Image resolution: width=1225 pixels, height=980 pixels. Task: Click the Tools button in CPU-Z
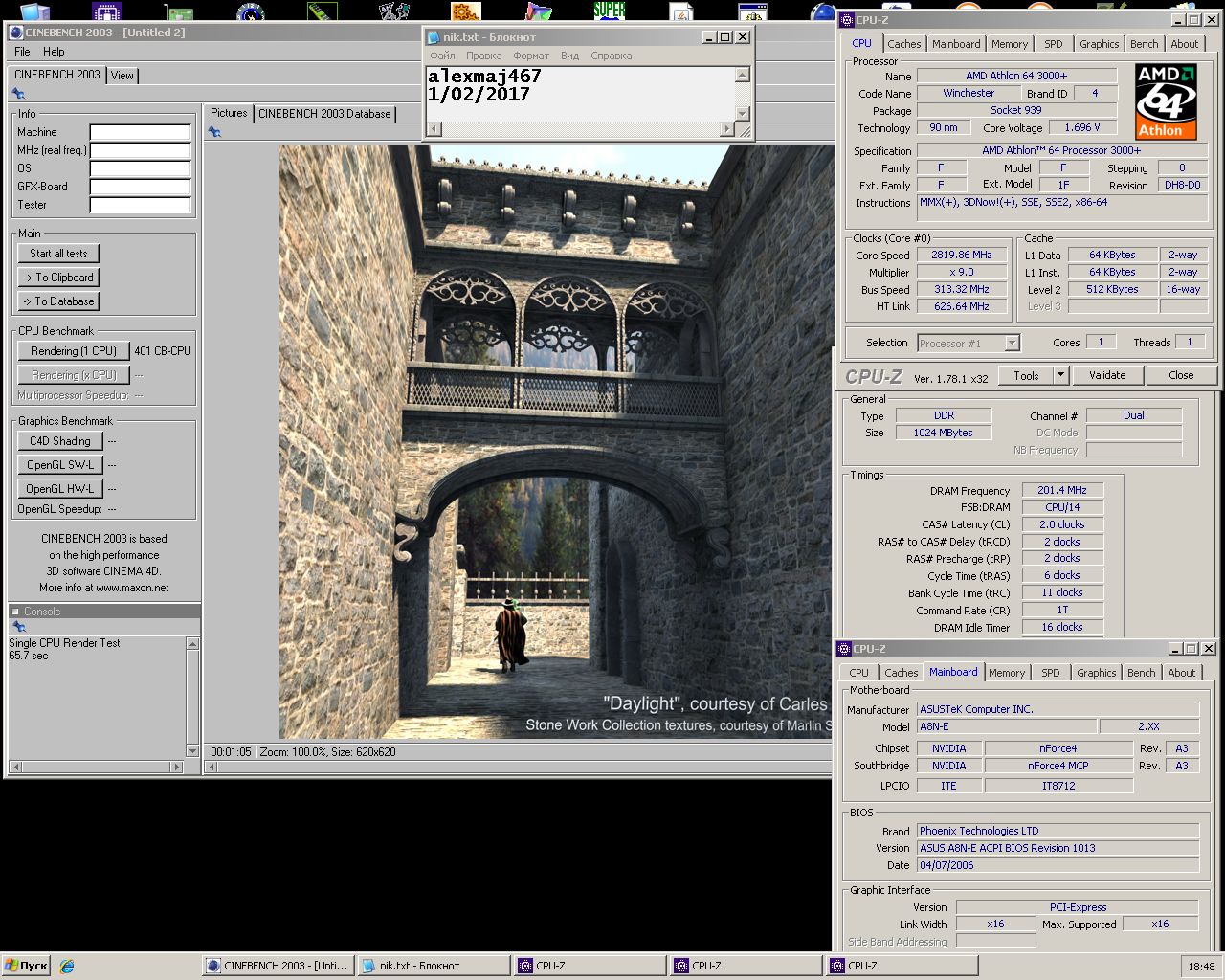point(1026,376)
